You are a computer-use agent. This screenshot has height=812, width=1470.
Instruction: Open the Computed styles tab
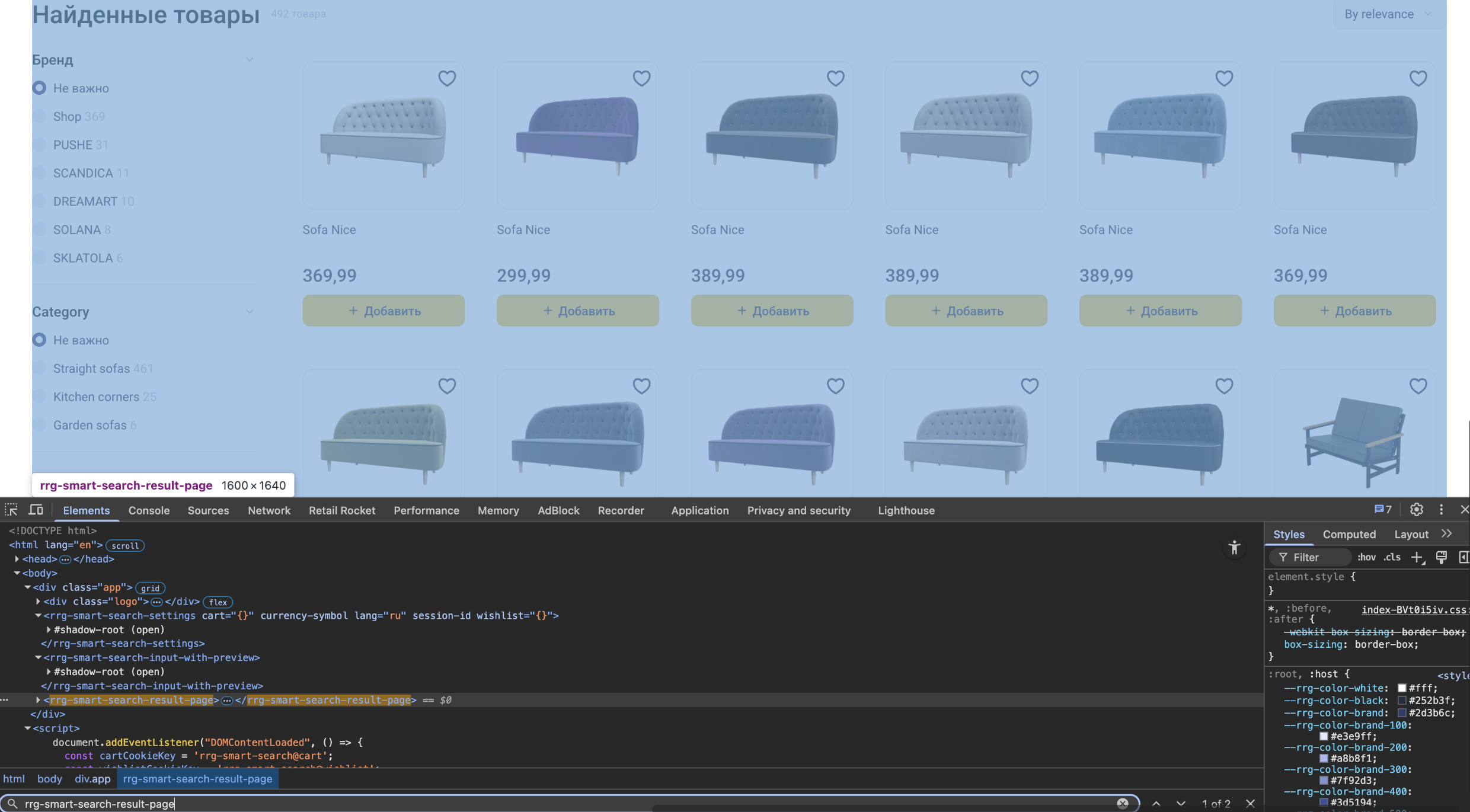click(x=1350, y=534)
